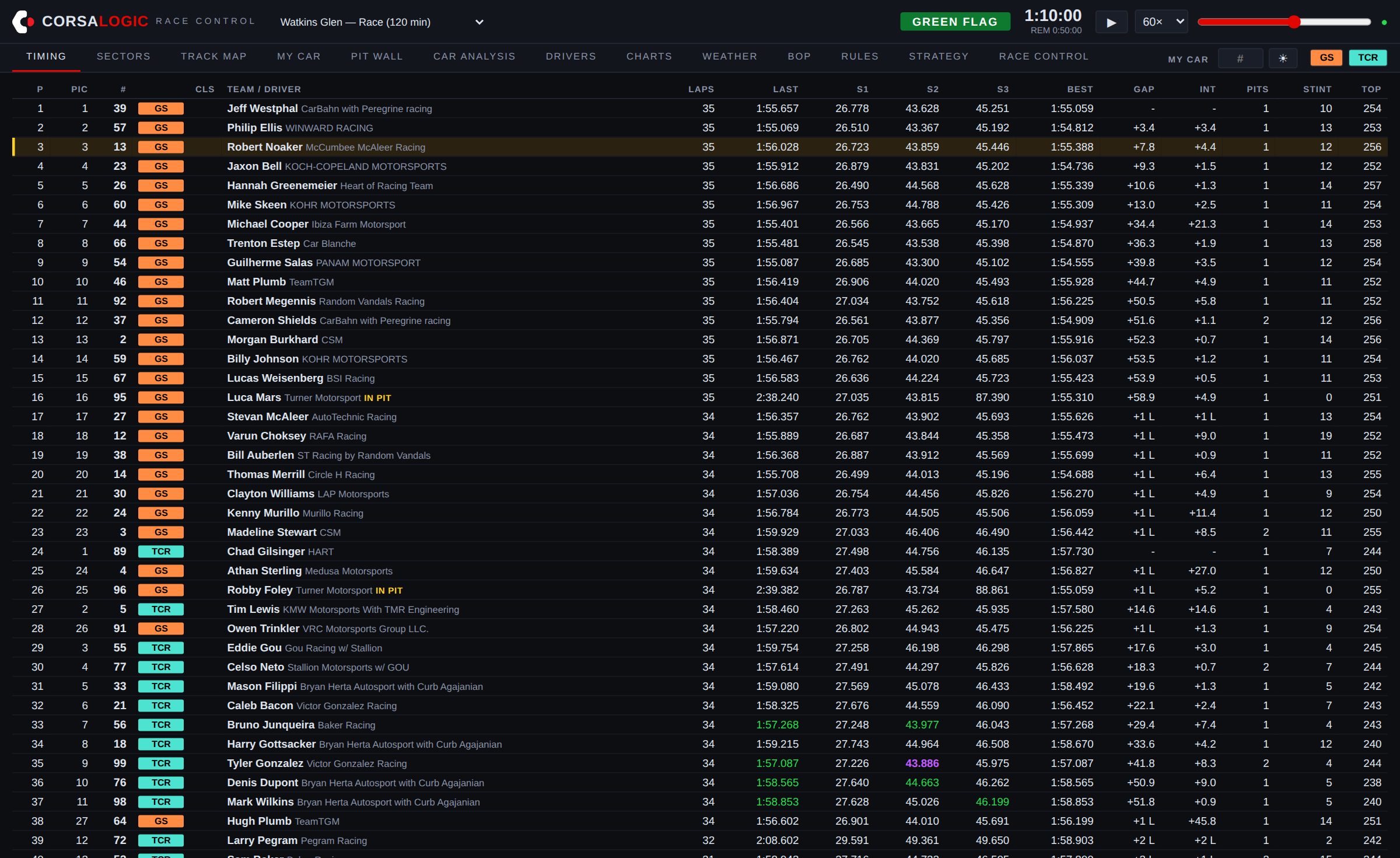Click the purple 43.886 sector time
Image resolution: width=1400 pixels, height=858 pixels.
tap(922, 763)
